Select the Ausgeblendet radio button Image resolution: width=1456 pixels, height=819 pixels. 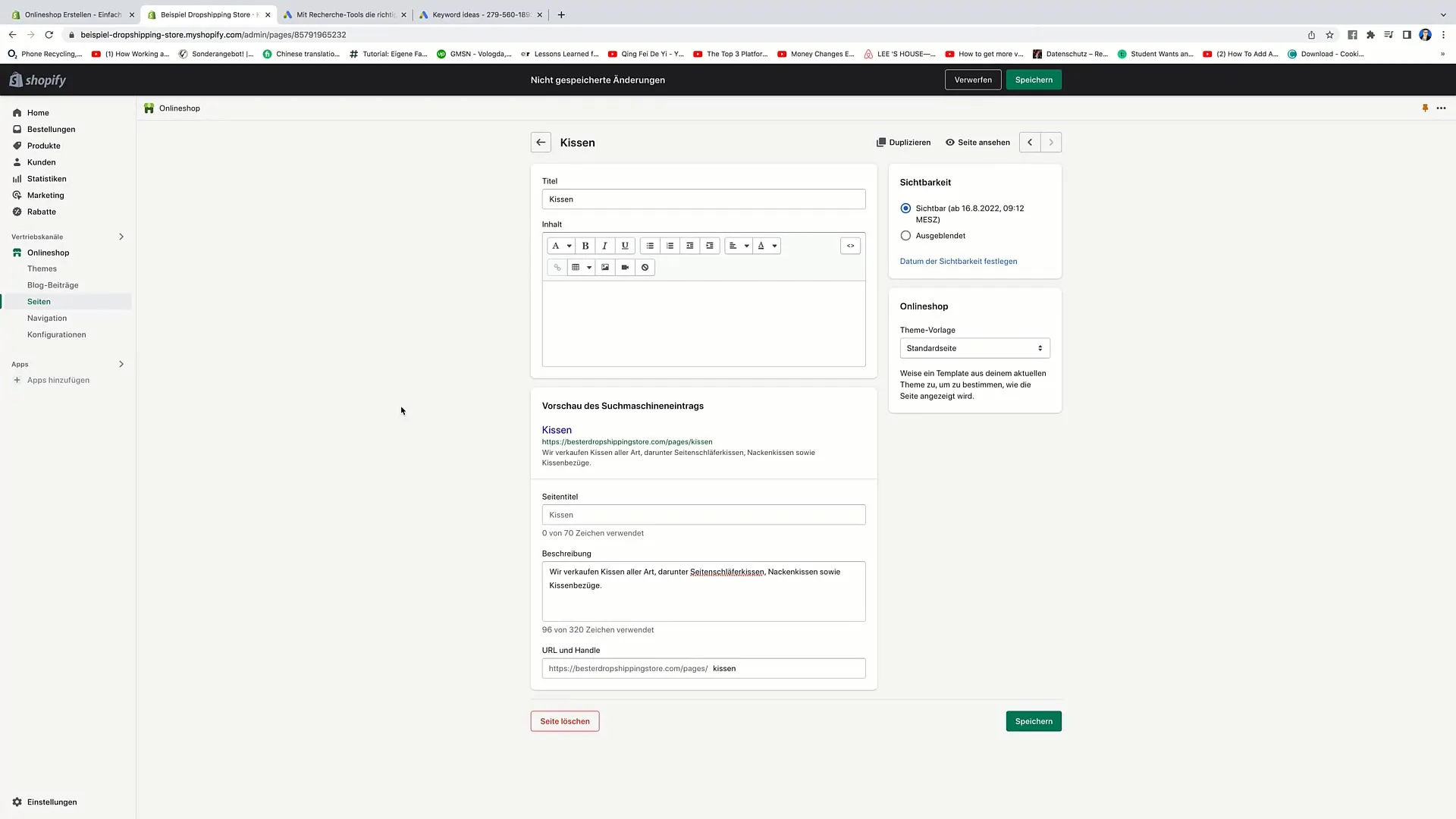point(905,235)
